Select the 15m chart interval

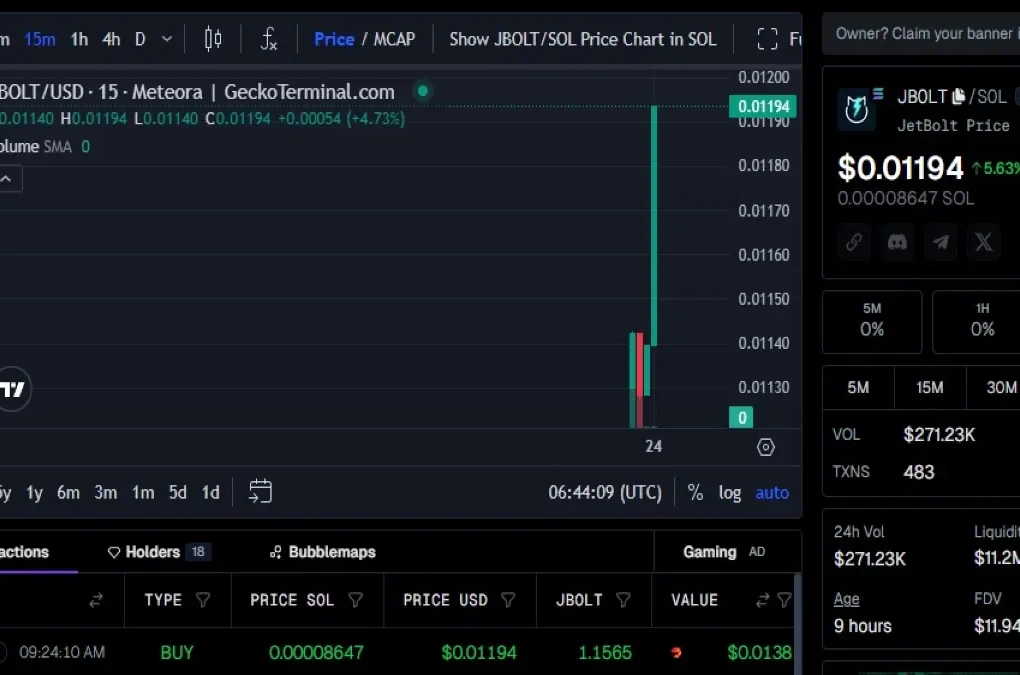click(x=40, y=39)
